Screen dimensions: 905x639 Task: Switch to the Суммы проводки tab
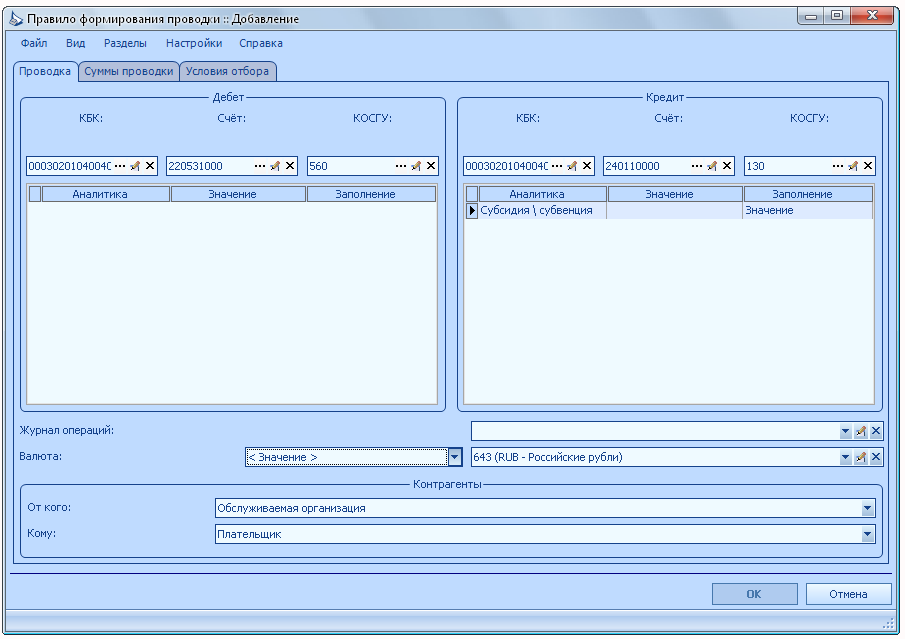coord(129,72)
